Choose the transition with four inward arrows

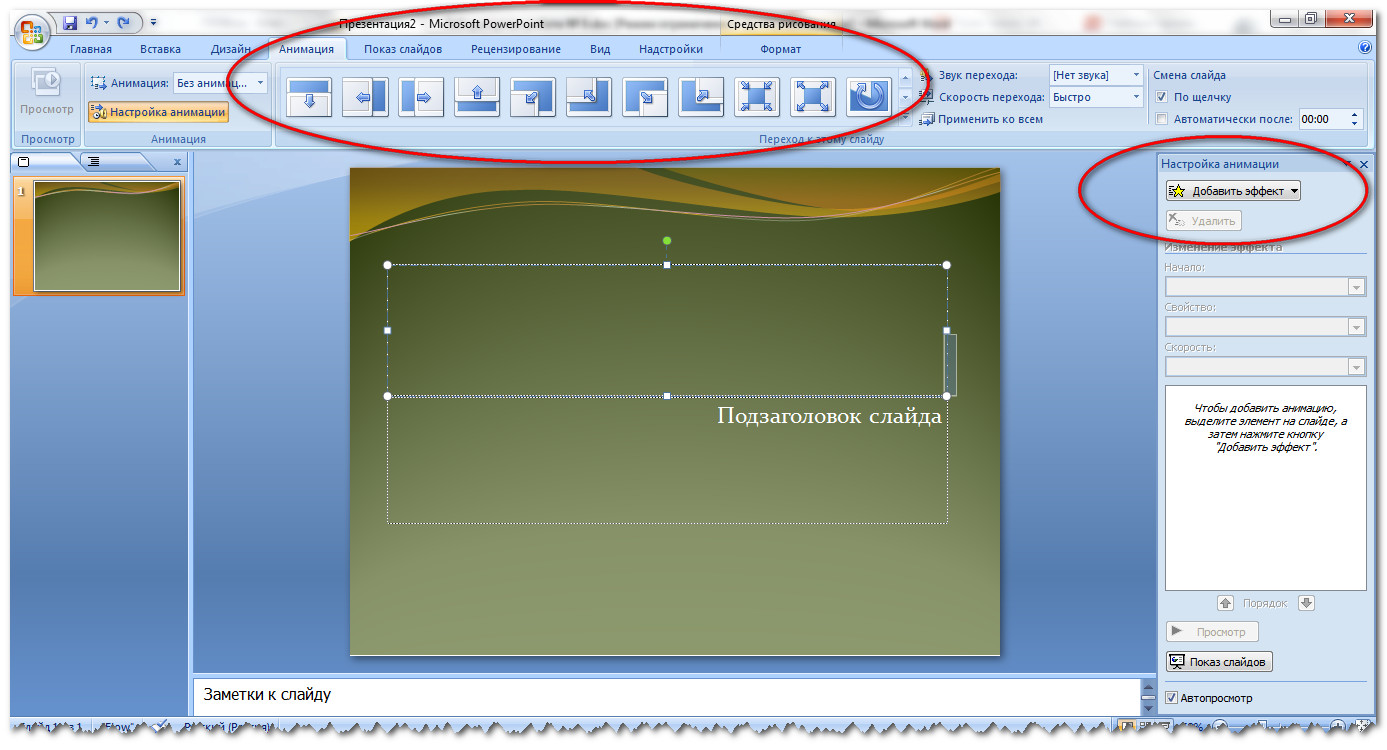757,97
